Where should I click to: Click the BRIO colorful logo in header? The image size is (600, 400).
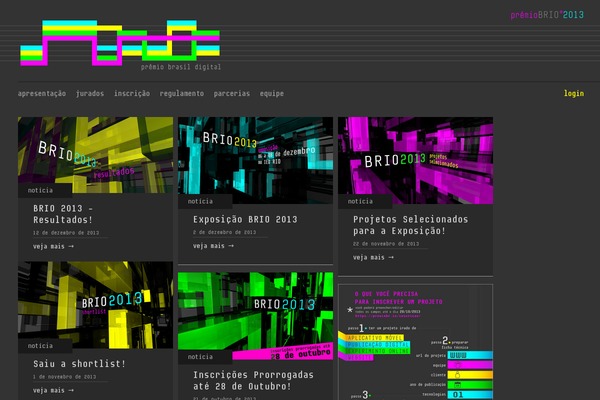click(120, 43)
